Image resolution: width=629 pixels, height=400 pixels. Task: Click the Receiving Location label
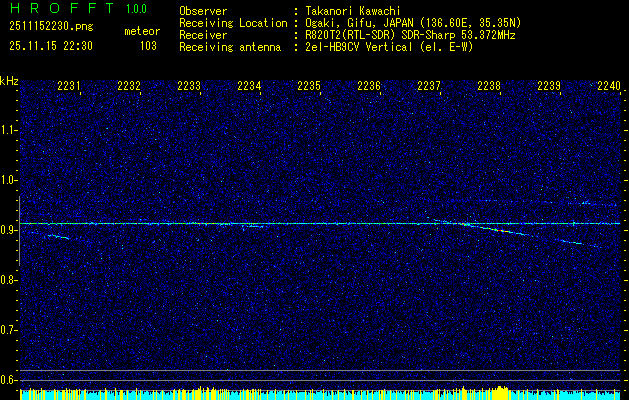[233, 23]
